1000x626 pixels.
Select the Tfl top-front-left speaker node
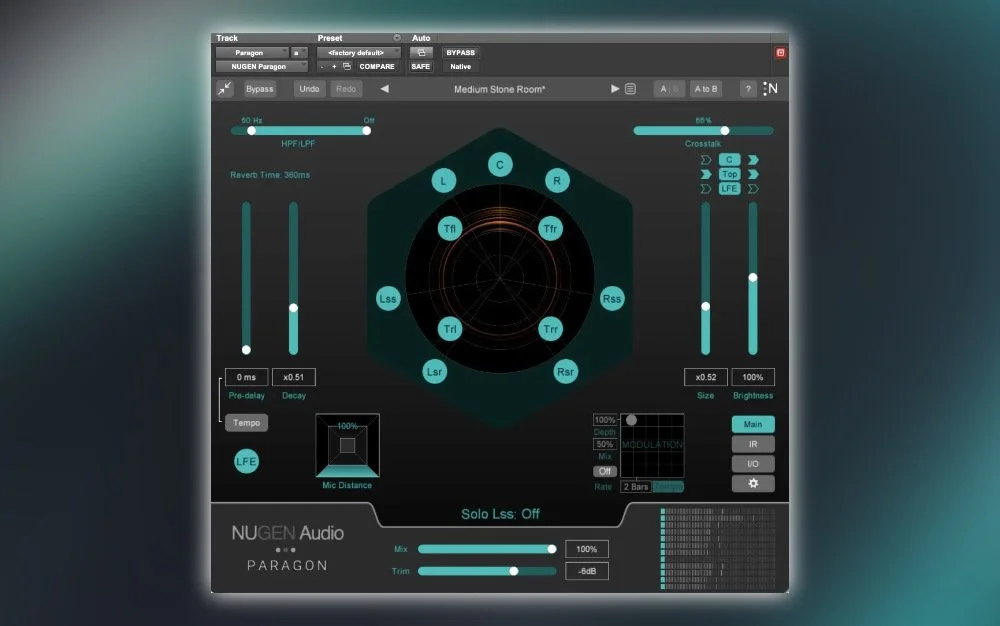pos(450,228)
